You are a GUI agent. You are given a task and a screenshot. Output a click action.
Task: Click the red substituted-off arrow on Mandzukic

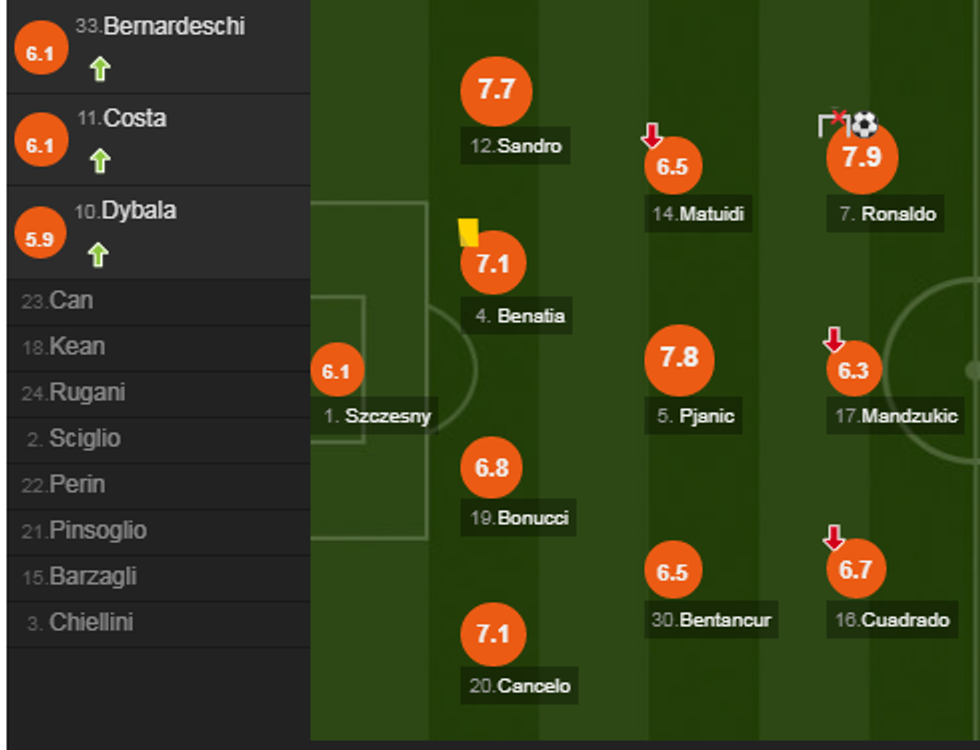[833, 340]
